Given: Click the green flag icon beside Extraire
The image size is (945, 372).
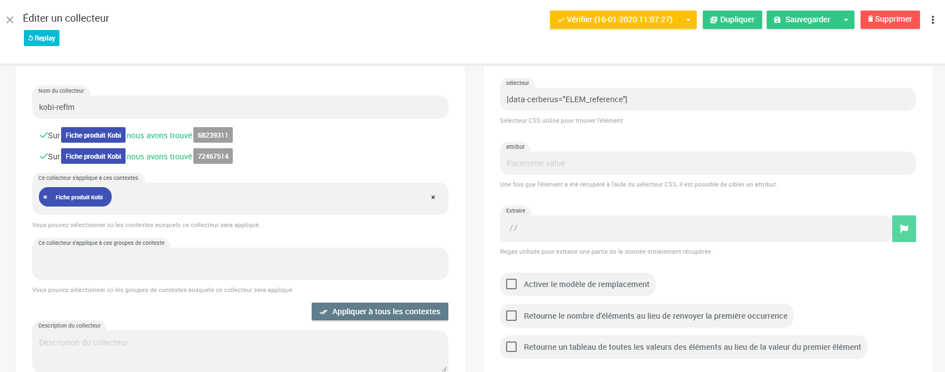Looking at the screenshot, I should pos(904,229).
